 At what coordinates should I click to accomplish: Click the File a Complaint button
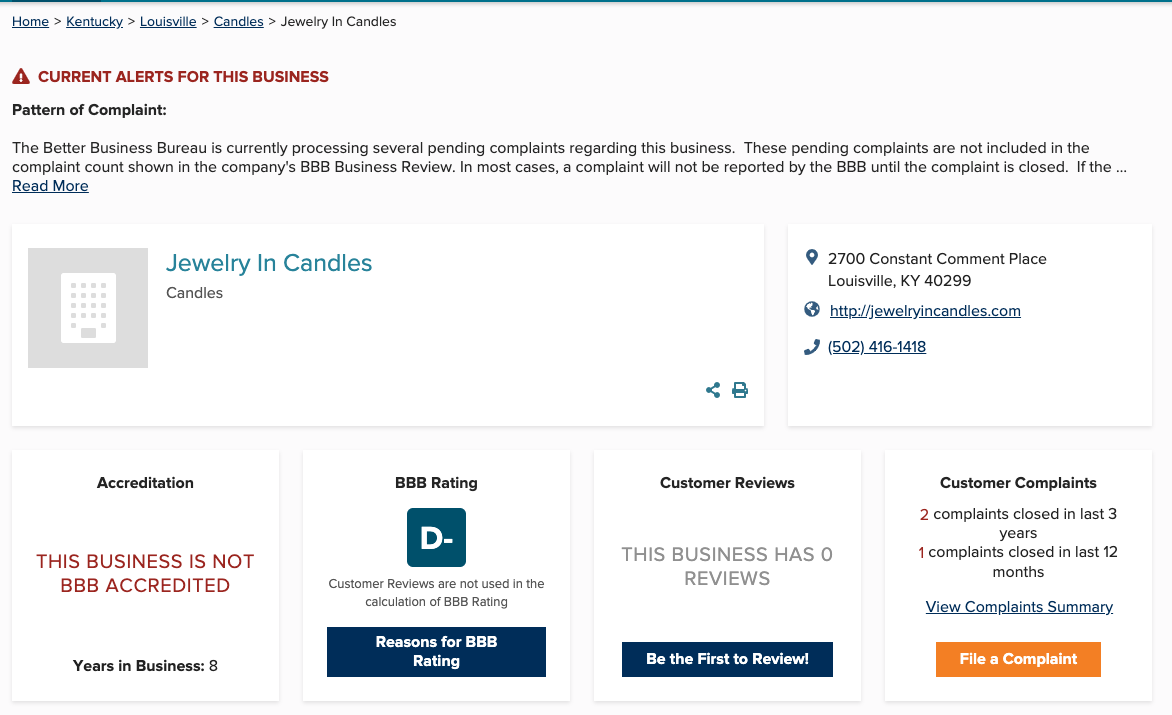(x=1018, y=659)
